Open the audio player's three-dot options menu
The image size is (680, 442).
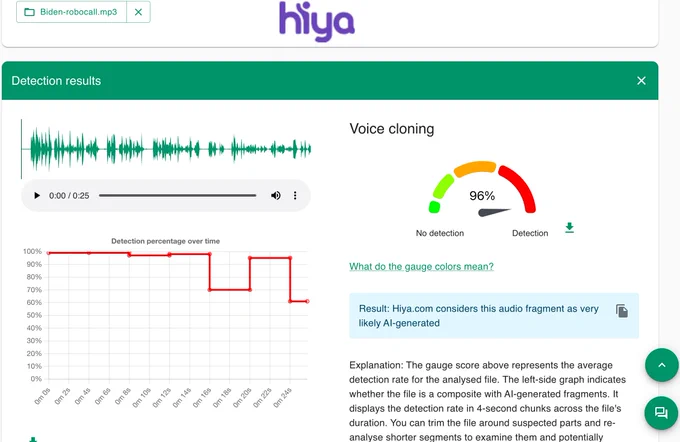point(295,196)
